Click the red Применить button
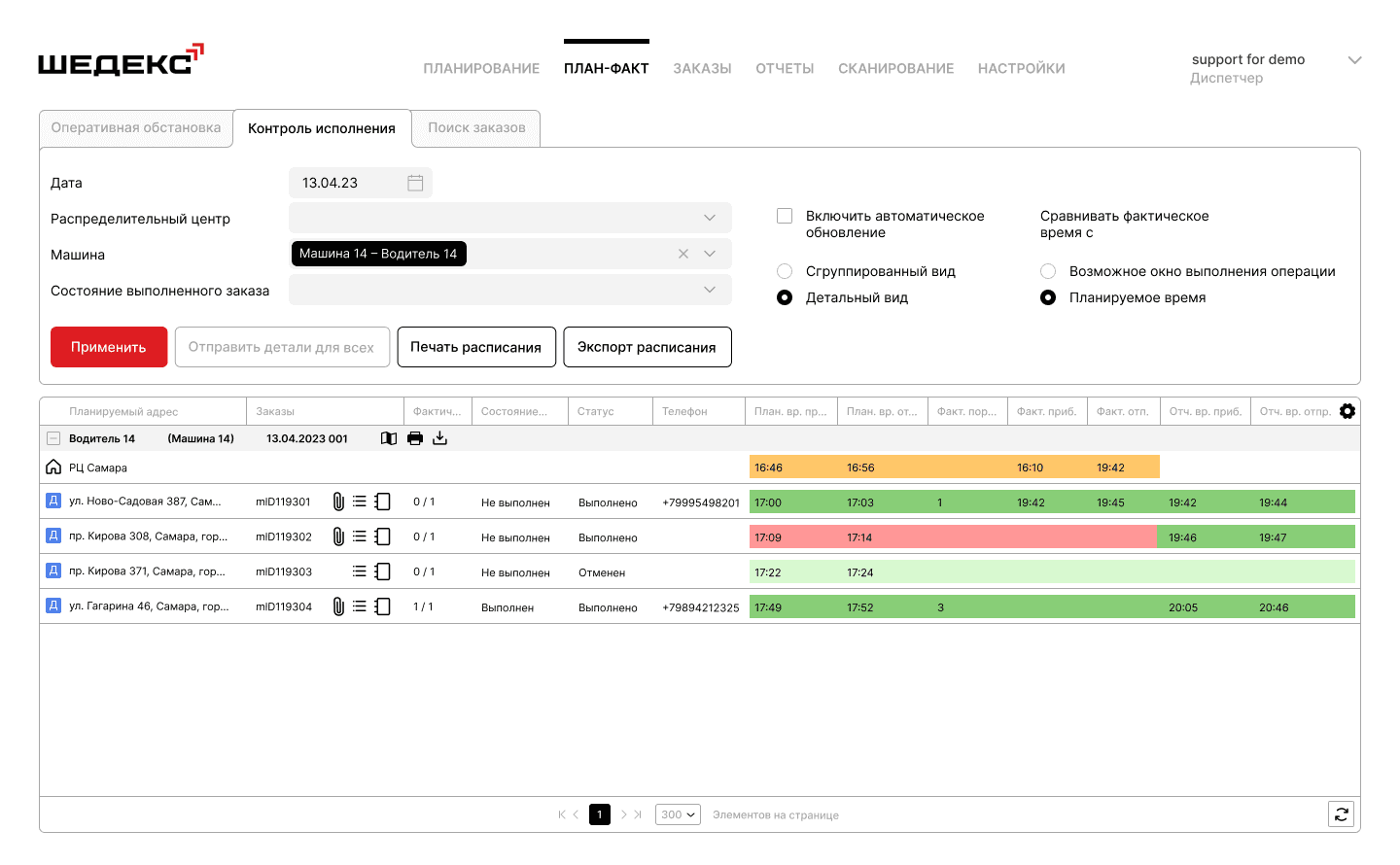This screenshot has width=1400, height=865. pyautogui.click(x=109, y=347)
